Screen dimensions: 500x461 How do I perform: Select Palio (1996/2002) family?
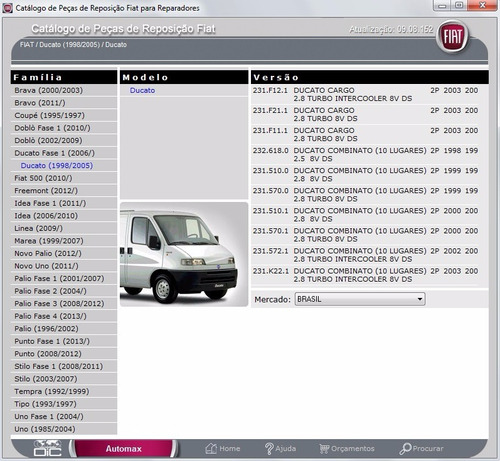tap(64, 329)
